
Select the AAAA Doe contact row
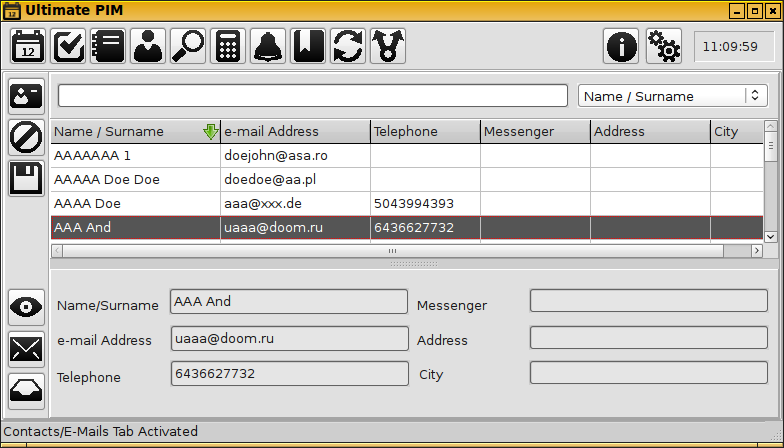click(x=135, y=204)
